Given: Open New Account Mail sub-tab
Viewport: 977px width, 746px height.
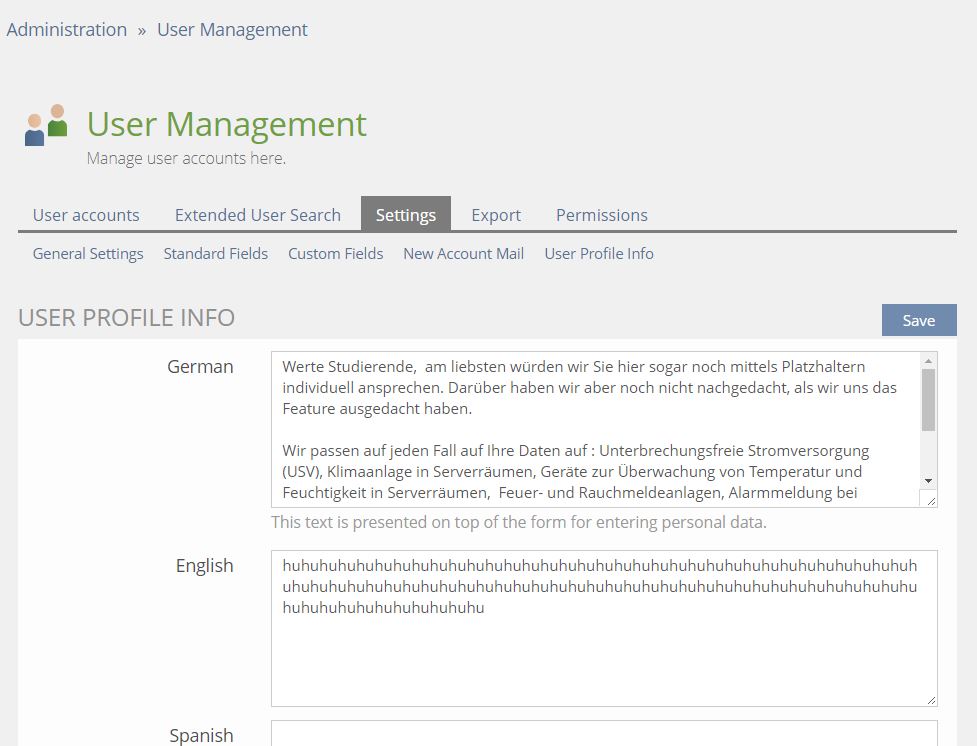Looking at the screenshot, I should 463,254.
